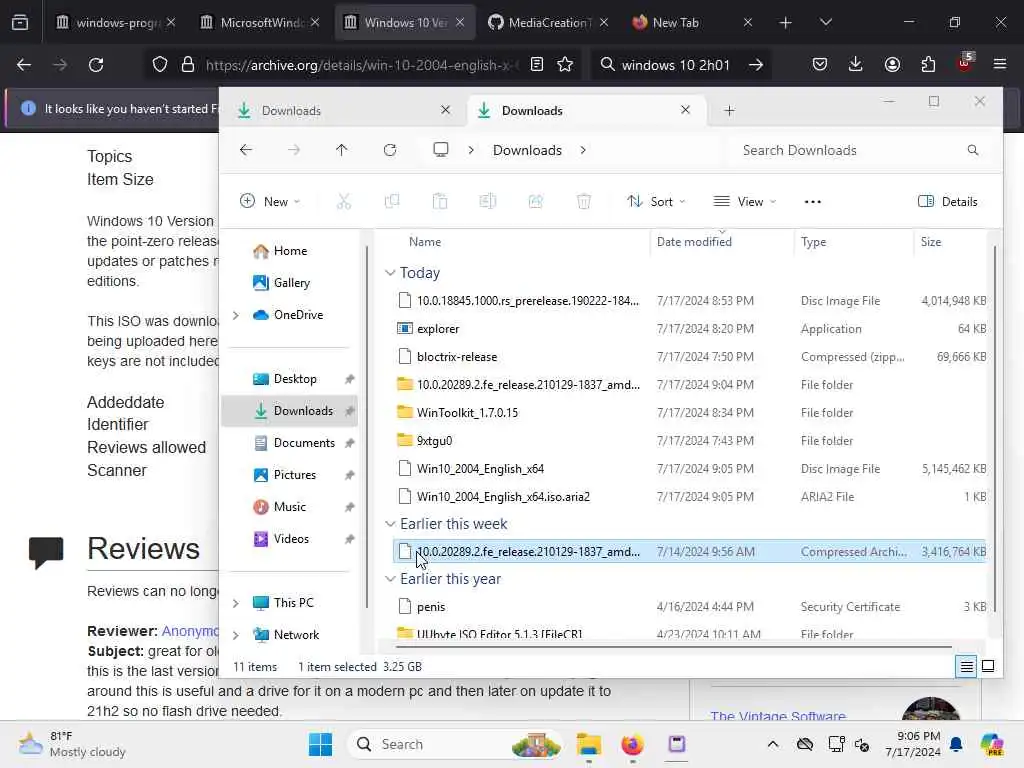Image resolution: width=1024 pixels, height=768 pixels.
Task: Click the Copy icon in Explorer toolbar
Action: (x=392, y=202)
